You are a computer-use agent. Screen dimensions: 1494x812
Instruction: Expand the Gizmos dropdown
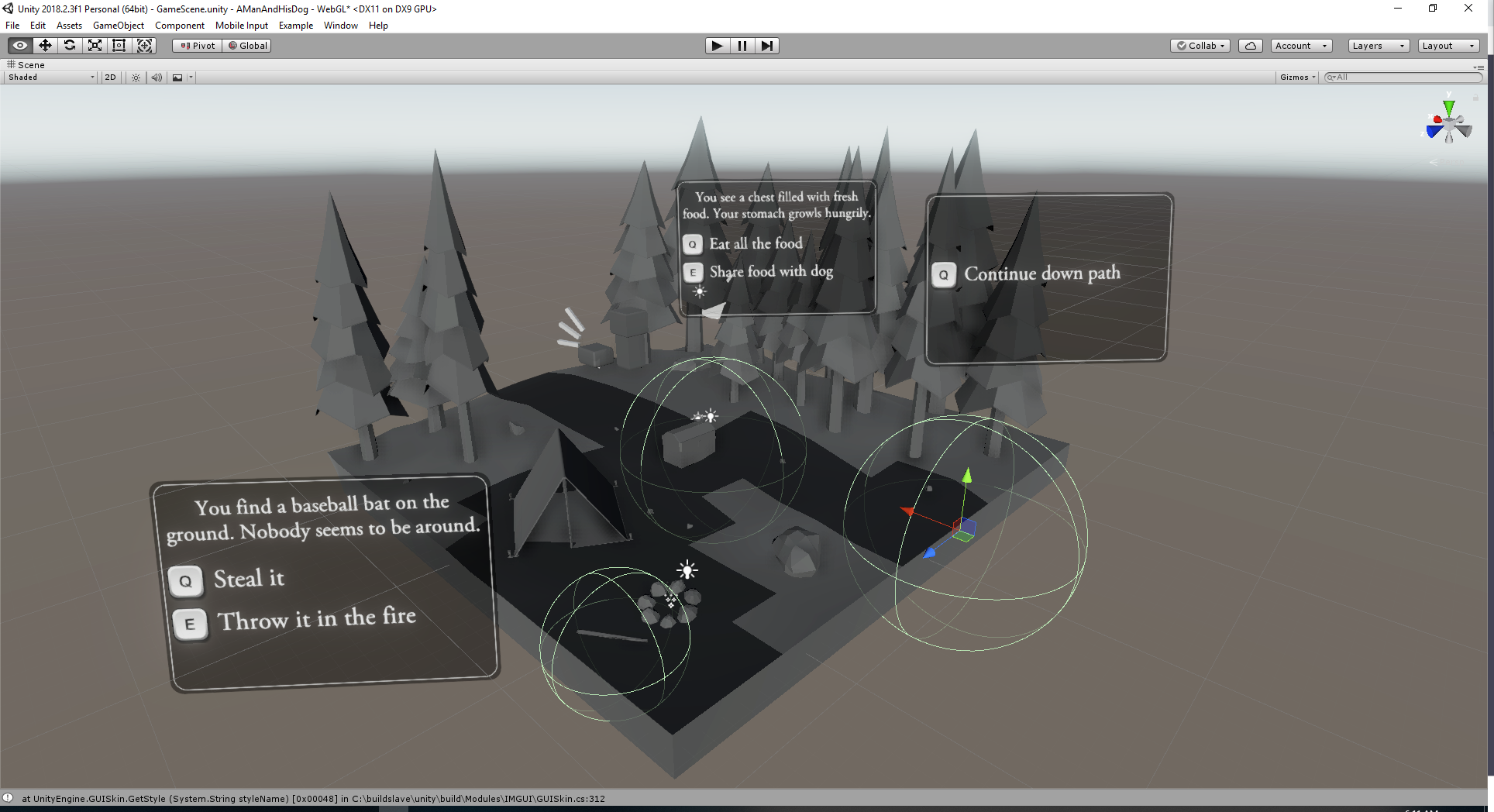1297,77
